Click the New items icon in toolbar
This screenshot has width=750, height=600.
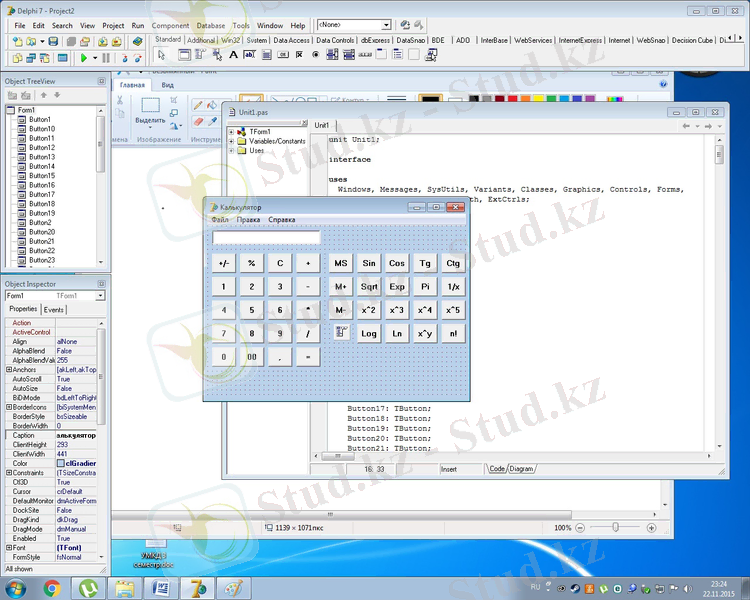17,42
